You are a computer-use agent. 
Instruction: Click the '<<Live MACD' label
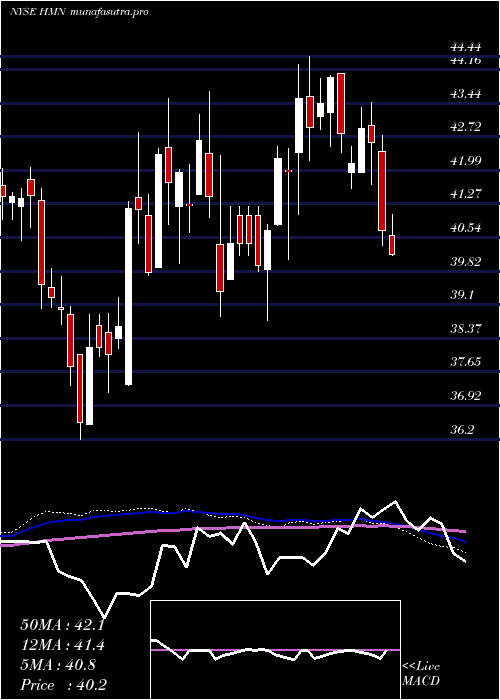(x=421, y=674)
